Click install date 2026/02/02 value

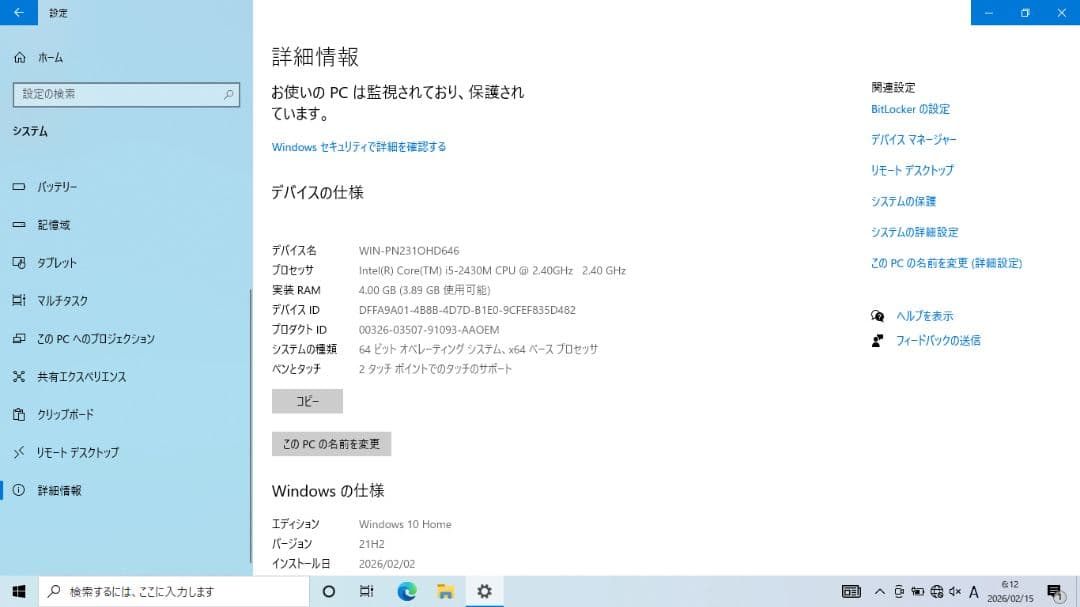386,564
